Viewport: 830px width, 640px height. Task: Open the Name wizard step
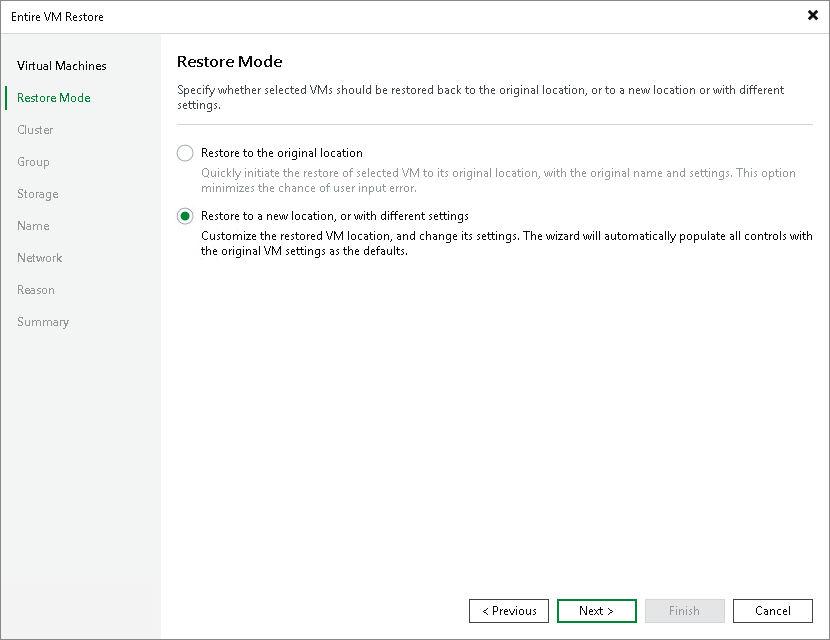click(x=33, y=226)
